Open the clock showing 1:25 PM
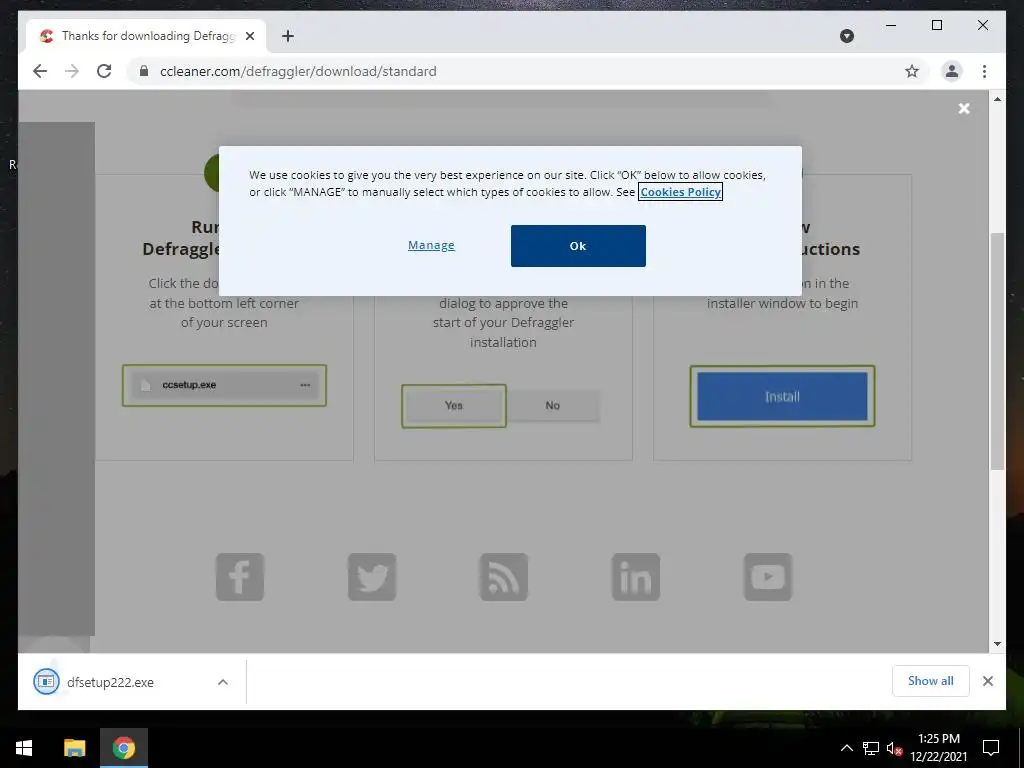 pos(938,748)
